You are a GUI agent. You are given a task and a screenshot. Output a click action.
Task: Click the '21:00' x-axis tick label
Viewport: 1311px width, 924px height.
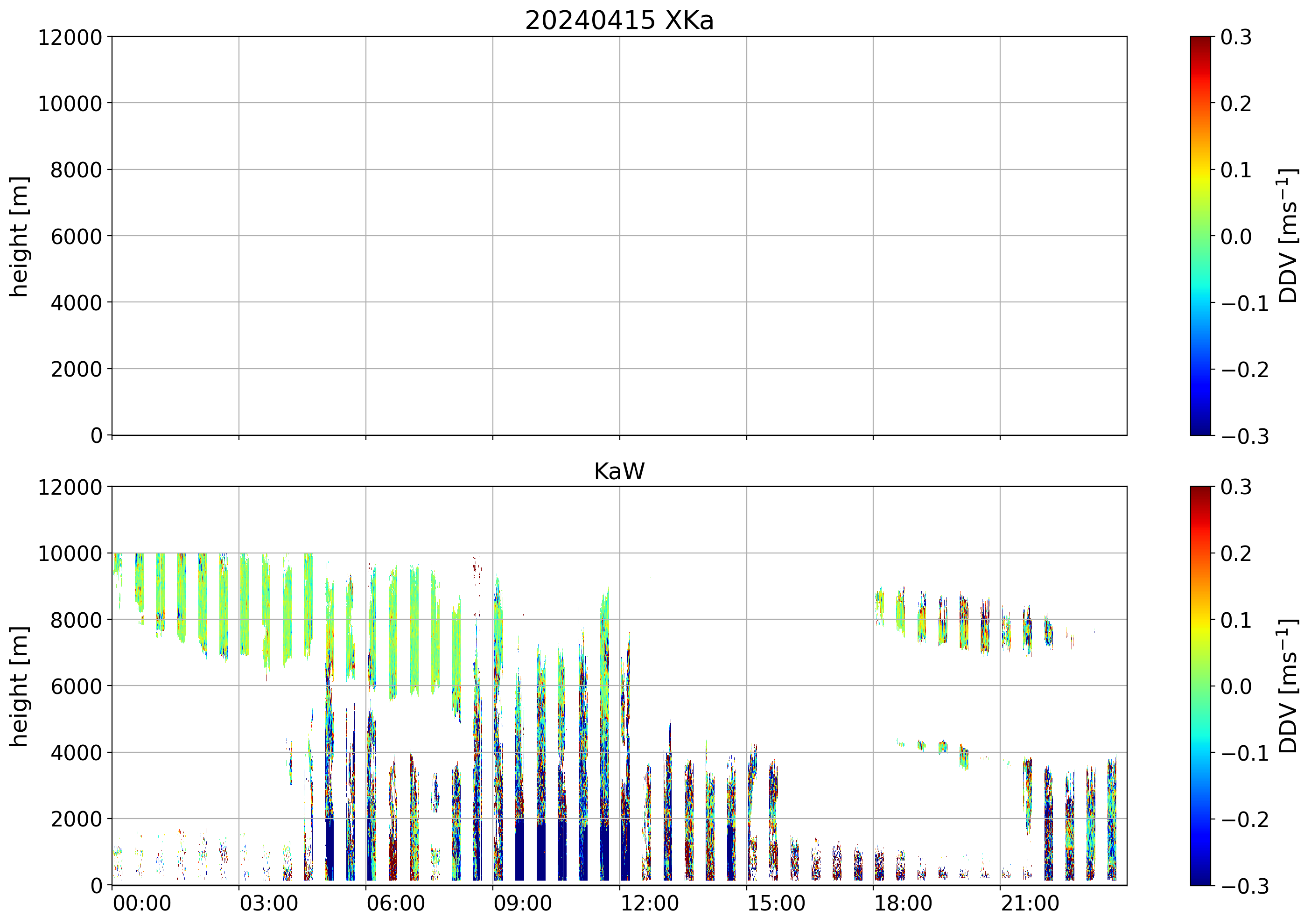(1030, 904)
